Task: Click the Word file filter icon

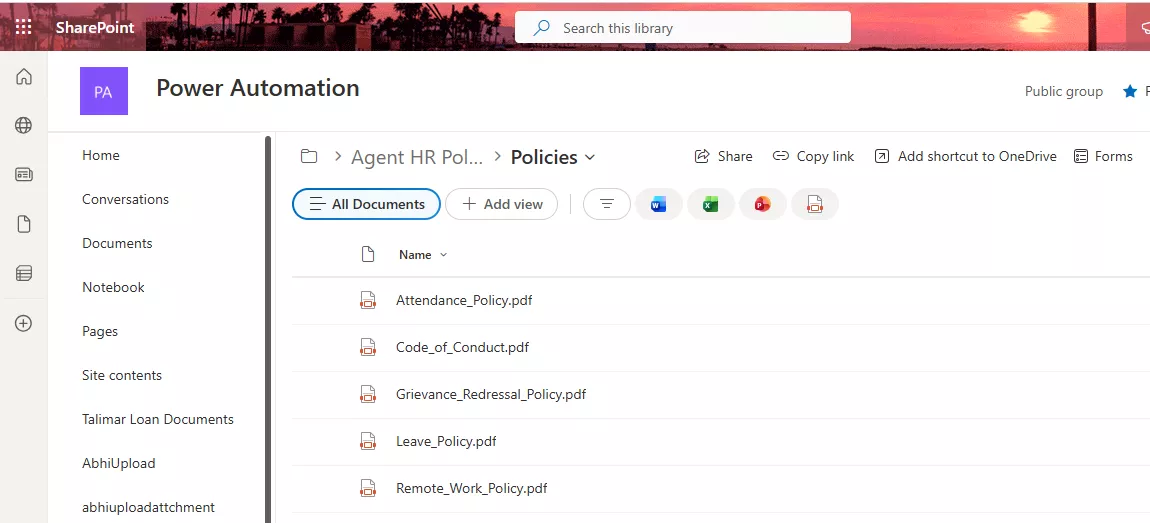Action: click(x=658, y=204)
